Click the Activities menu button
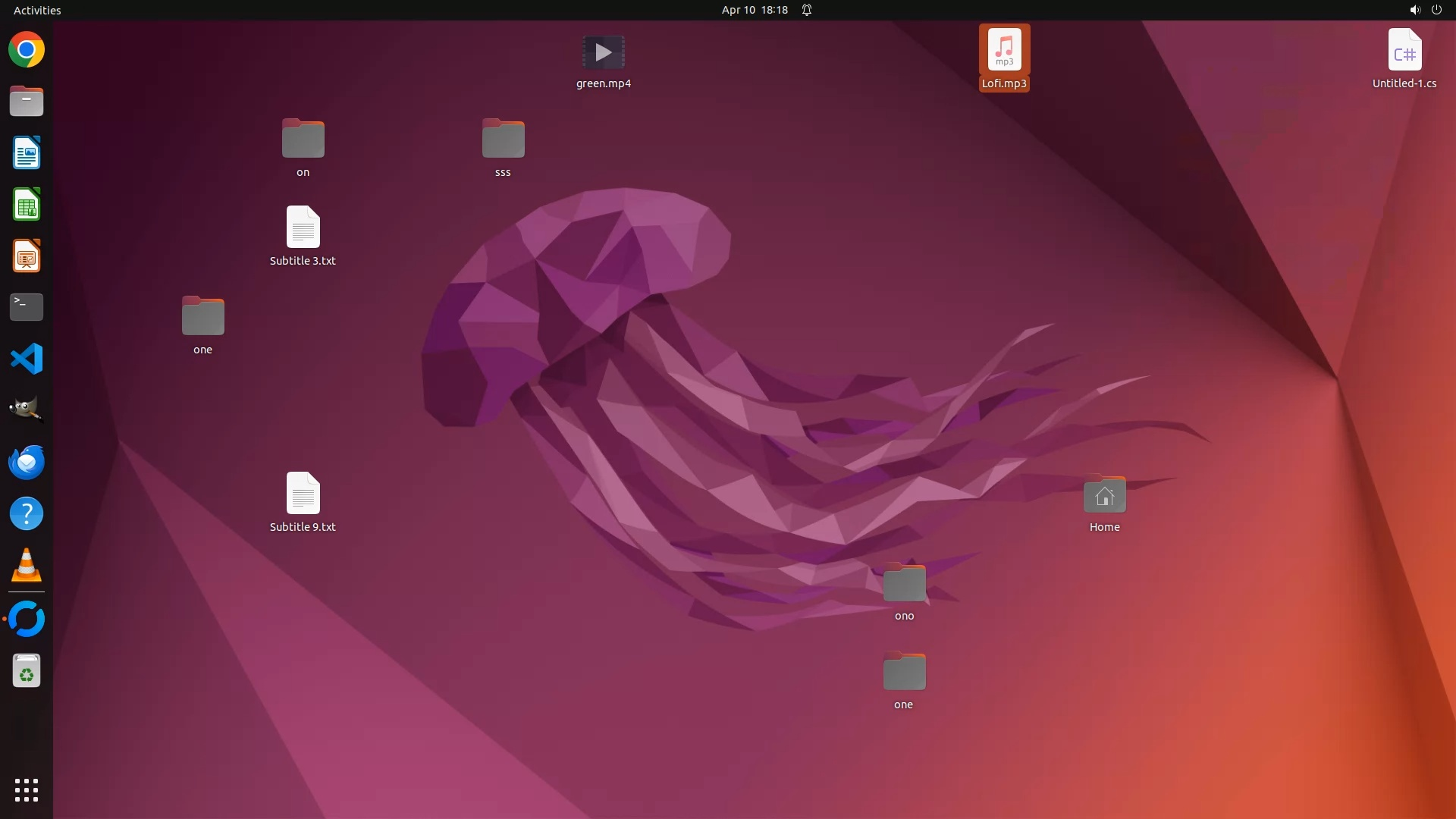1456x819 pixels. 37,10
